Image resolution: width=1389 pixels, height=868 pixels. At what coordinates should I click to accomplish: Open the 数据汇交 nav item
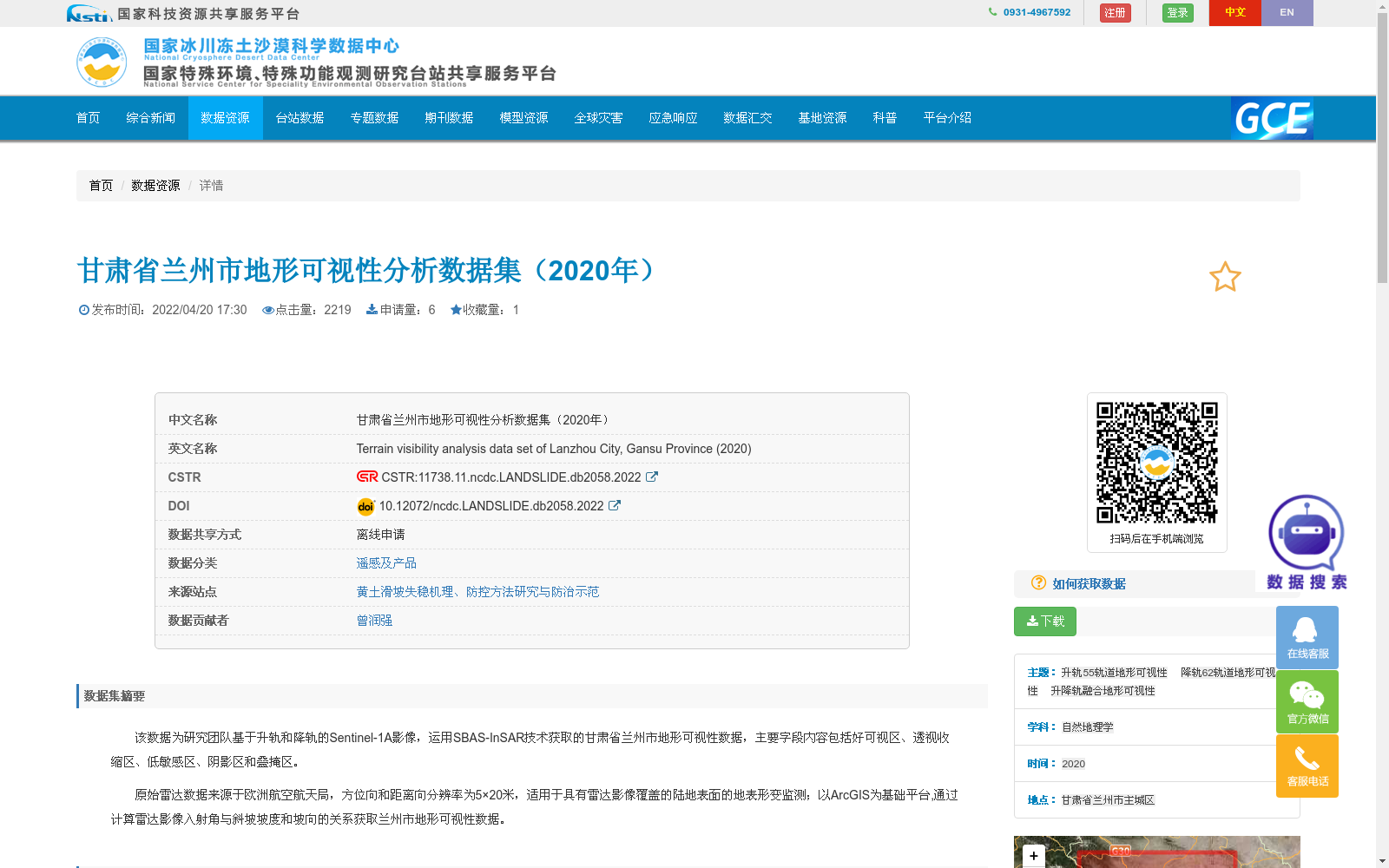[x=748, y=118]
